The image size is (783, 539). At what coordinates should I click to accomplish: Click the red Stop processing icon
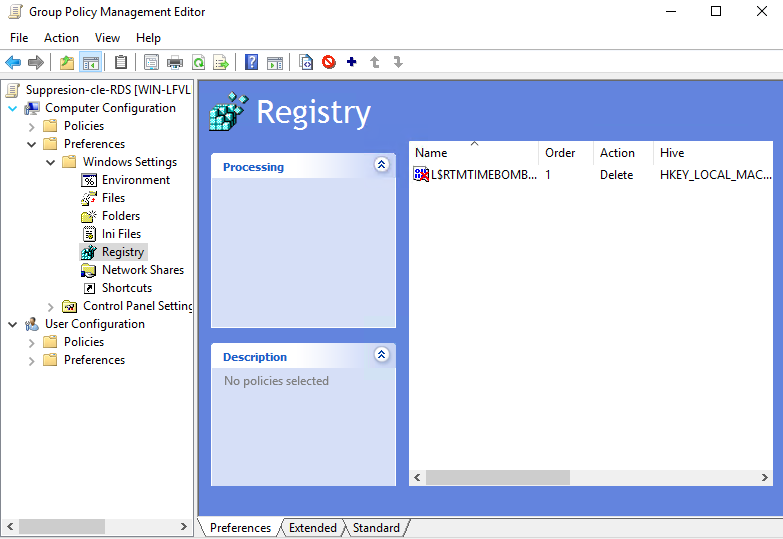pos(329,62)
